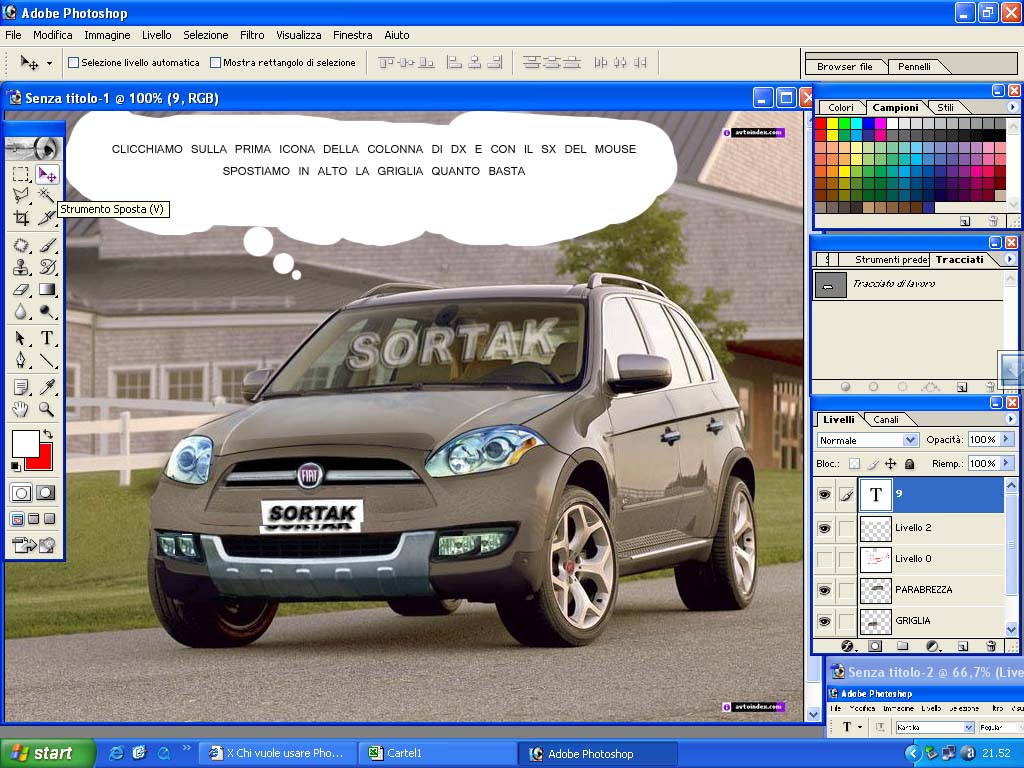The height and width of the screenshot is (768, 1024).
Task: Open the Filtro menu
Action: (x=252, y=35)
